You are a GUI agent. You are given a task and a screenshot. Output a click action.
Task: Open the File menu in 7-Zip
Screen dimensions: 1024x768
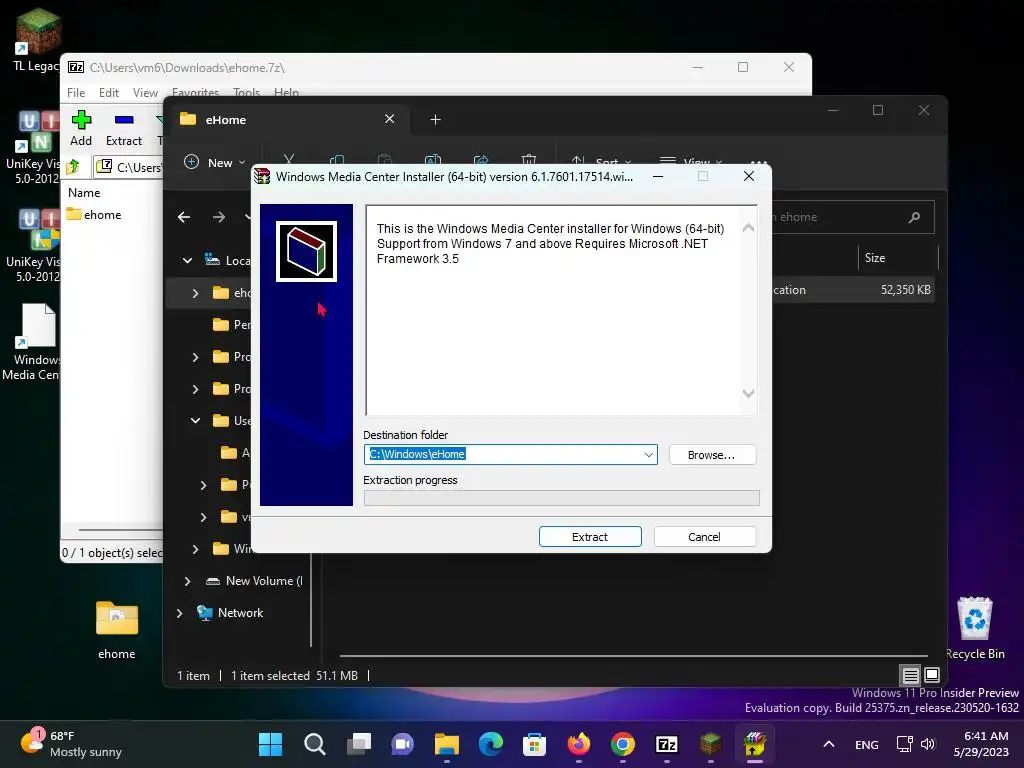pos(76,93)
